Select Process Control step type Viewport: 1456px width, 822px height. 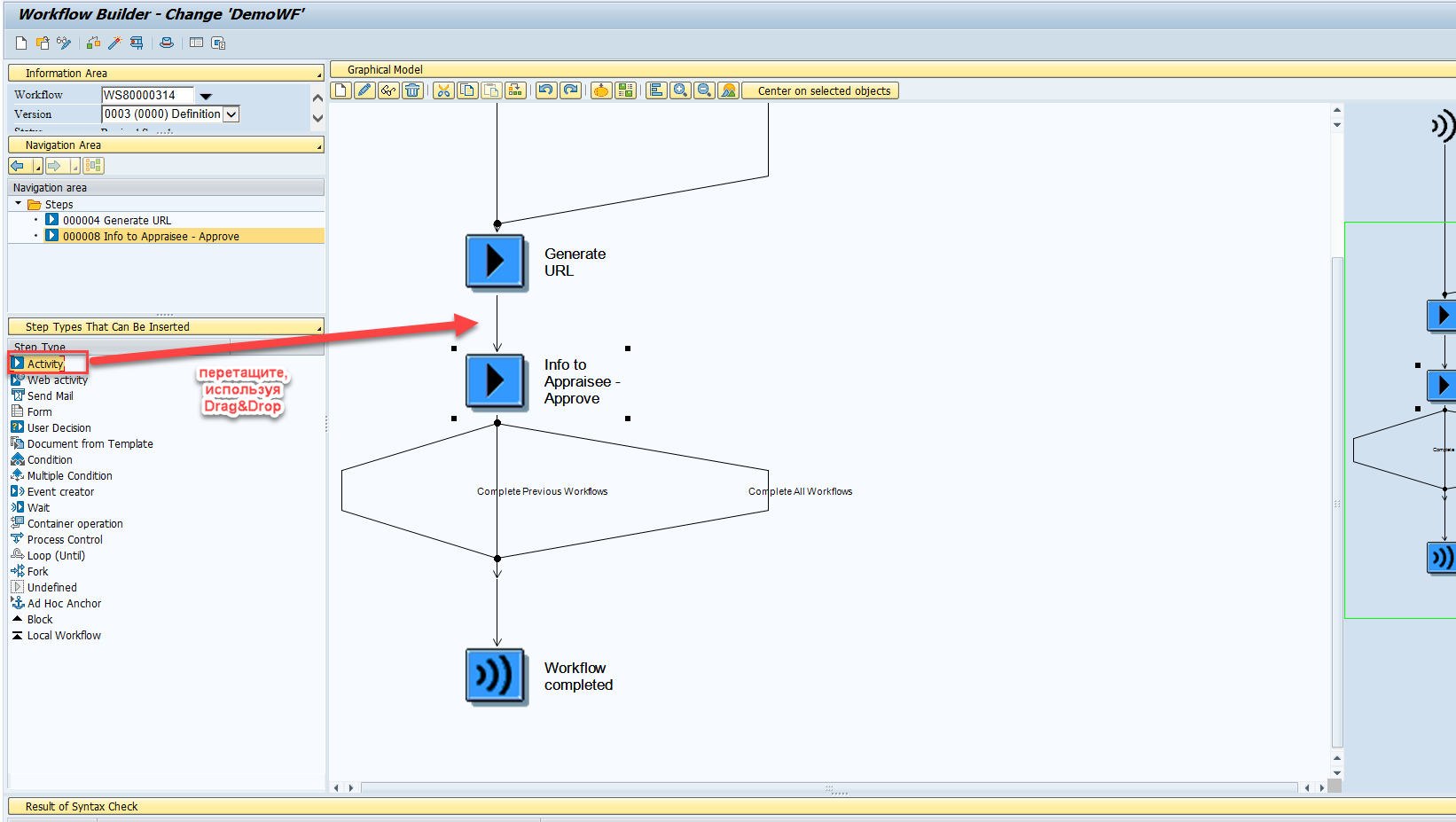click(65, 539)
